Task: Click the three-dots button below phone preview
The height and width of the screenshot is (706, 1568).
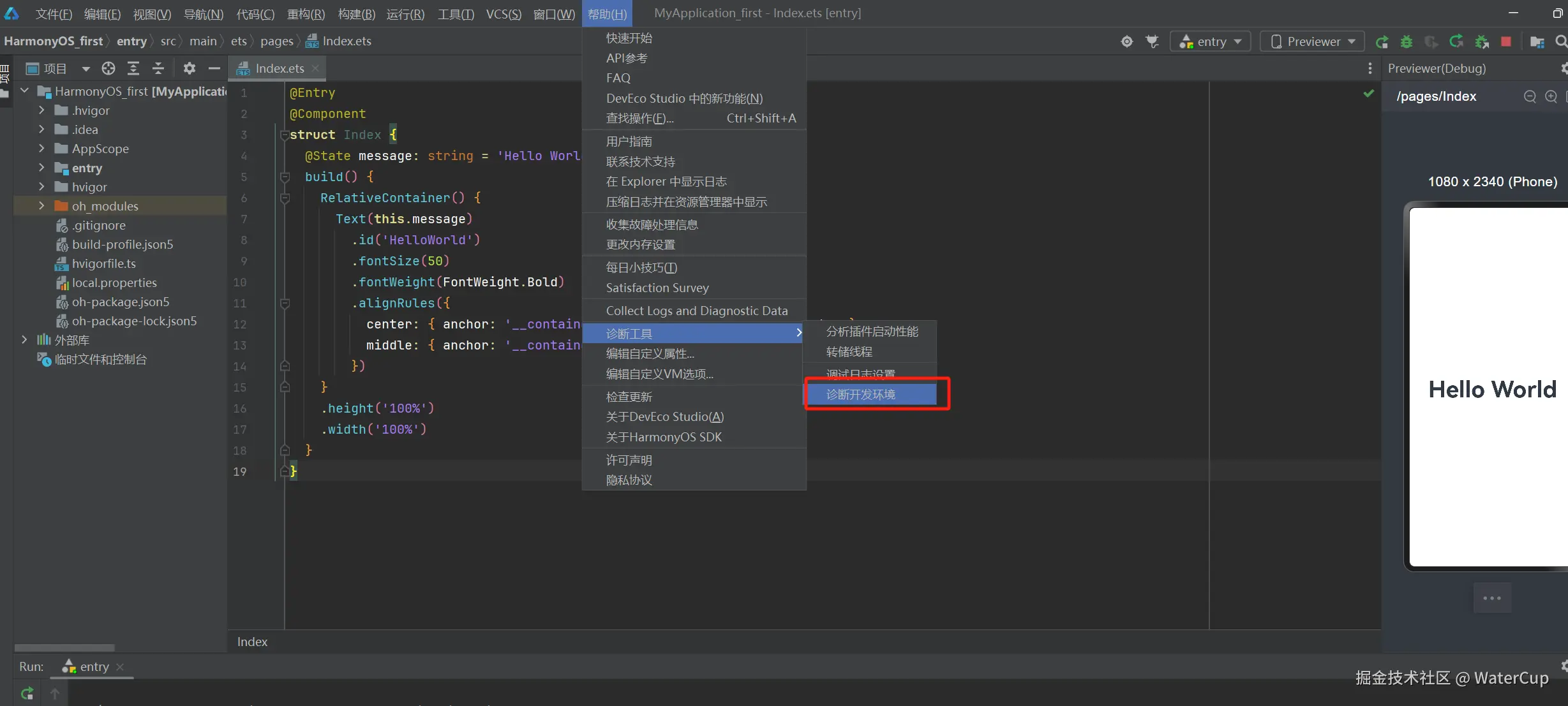Action: [1491, 598]
